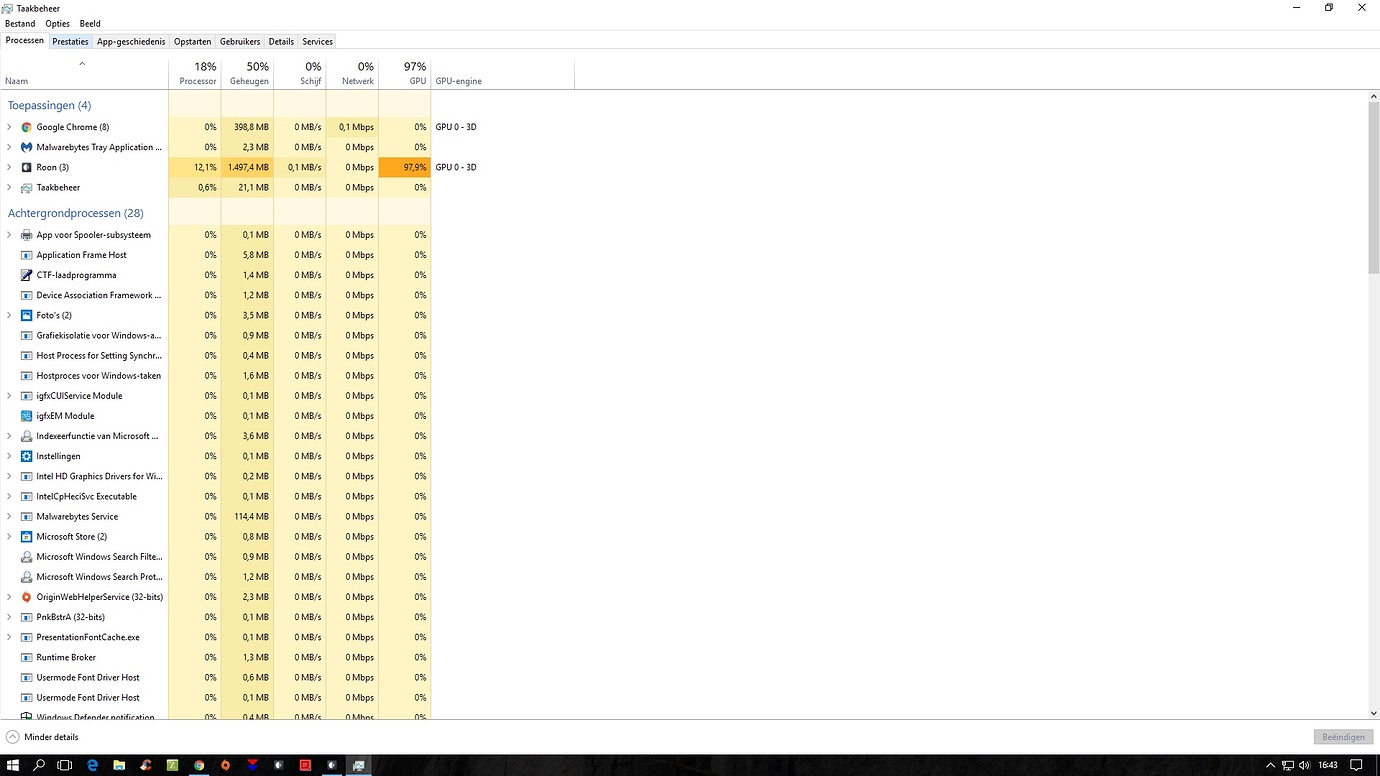Click the Malwarebytes Tray Application icon

coord(27,147)
